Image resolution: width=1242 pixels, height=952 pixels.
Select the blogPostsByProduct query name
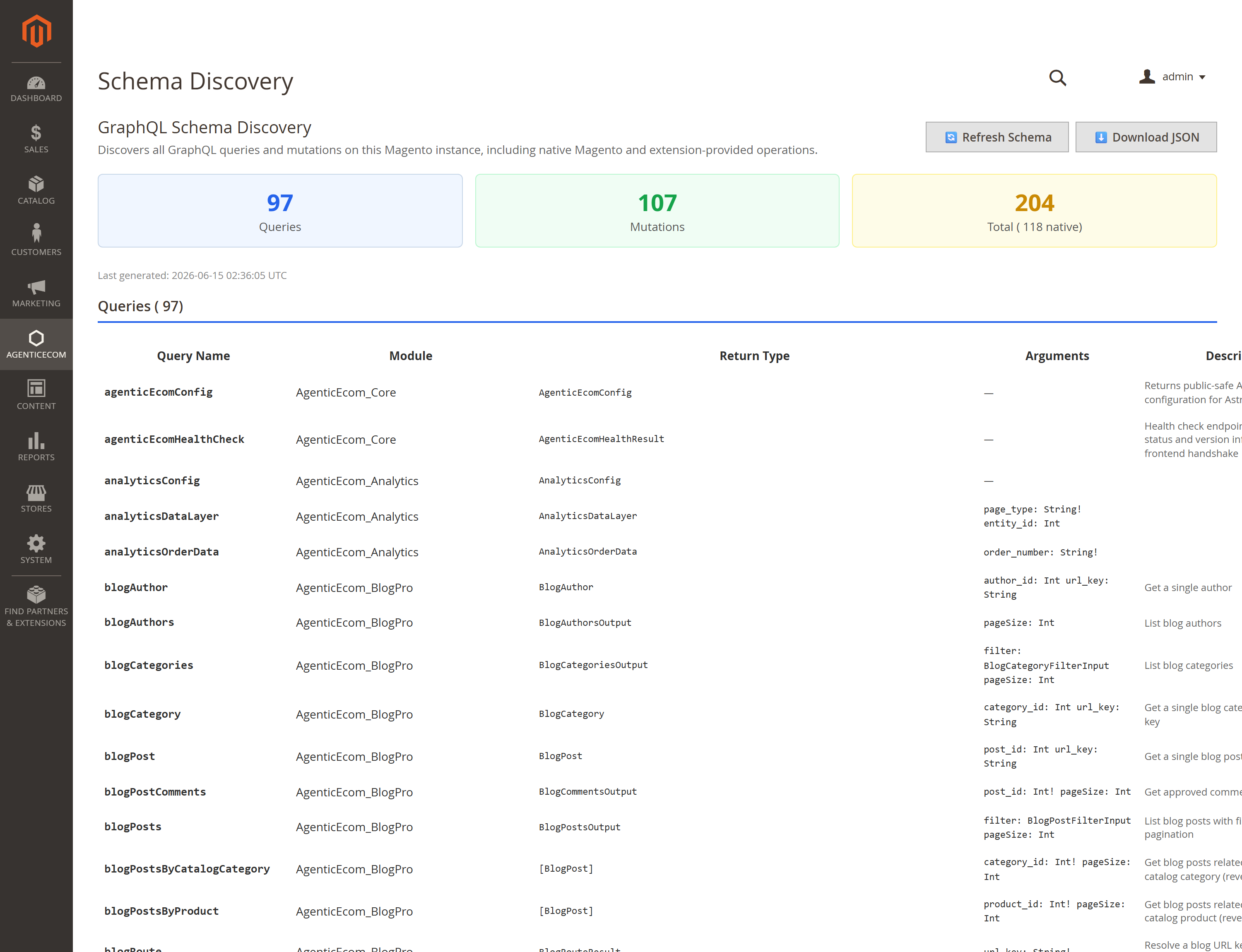[x=161, y=911]
